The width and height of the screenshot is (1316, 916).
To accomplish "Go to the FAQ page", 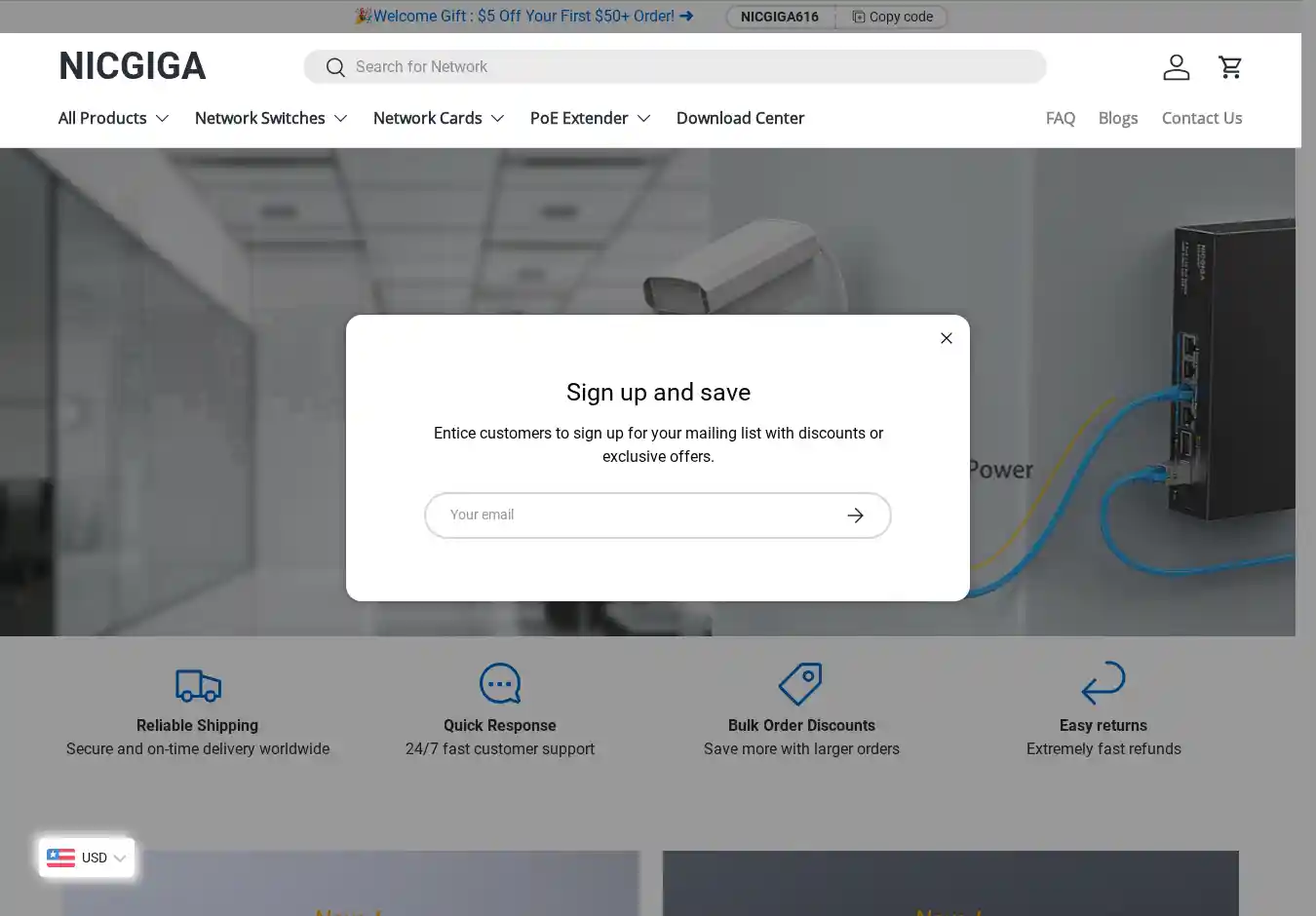I will tap(1060, 118).
